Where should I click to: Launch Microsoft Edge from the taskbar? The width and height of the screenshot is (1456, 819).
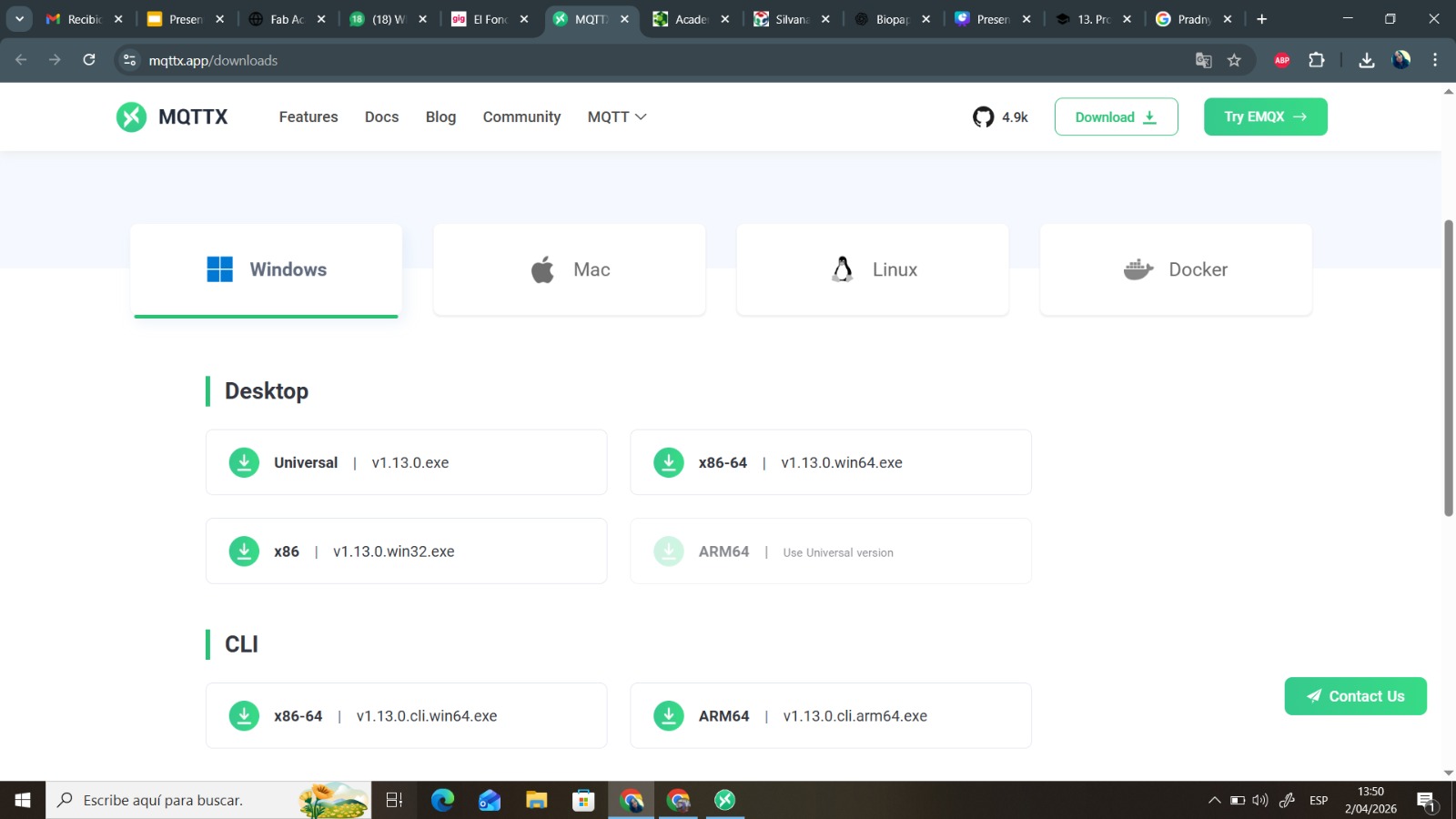(442, 800)
